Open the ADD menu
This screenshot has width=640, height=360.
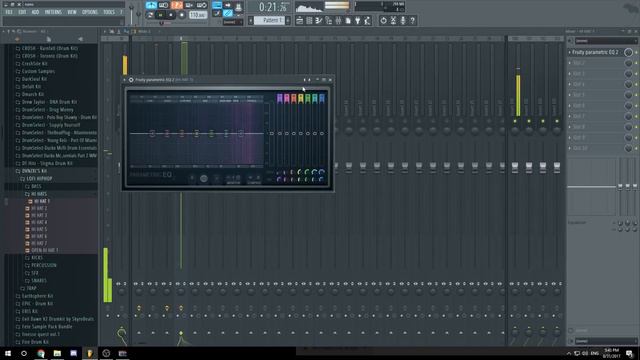click(x=36, y=12)
